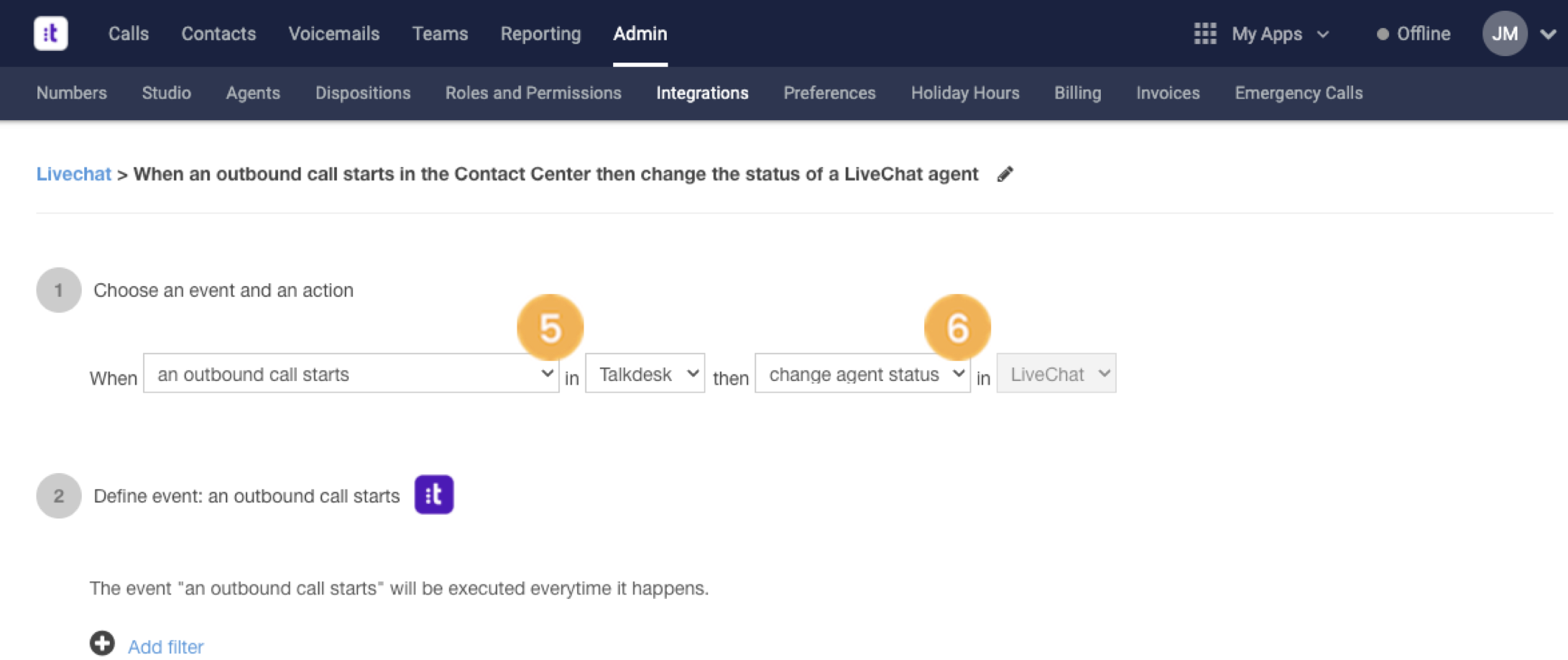
Task: Click the purple Talkdesk event icon
Action: tap(434, 495)
